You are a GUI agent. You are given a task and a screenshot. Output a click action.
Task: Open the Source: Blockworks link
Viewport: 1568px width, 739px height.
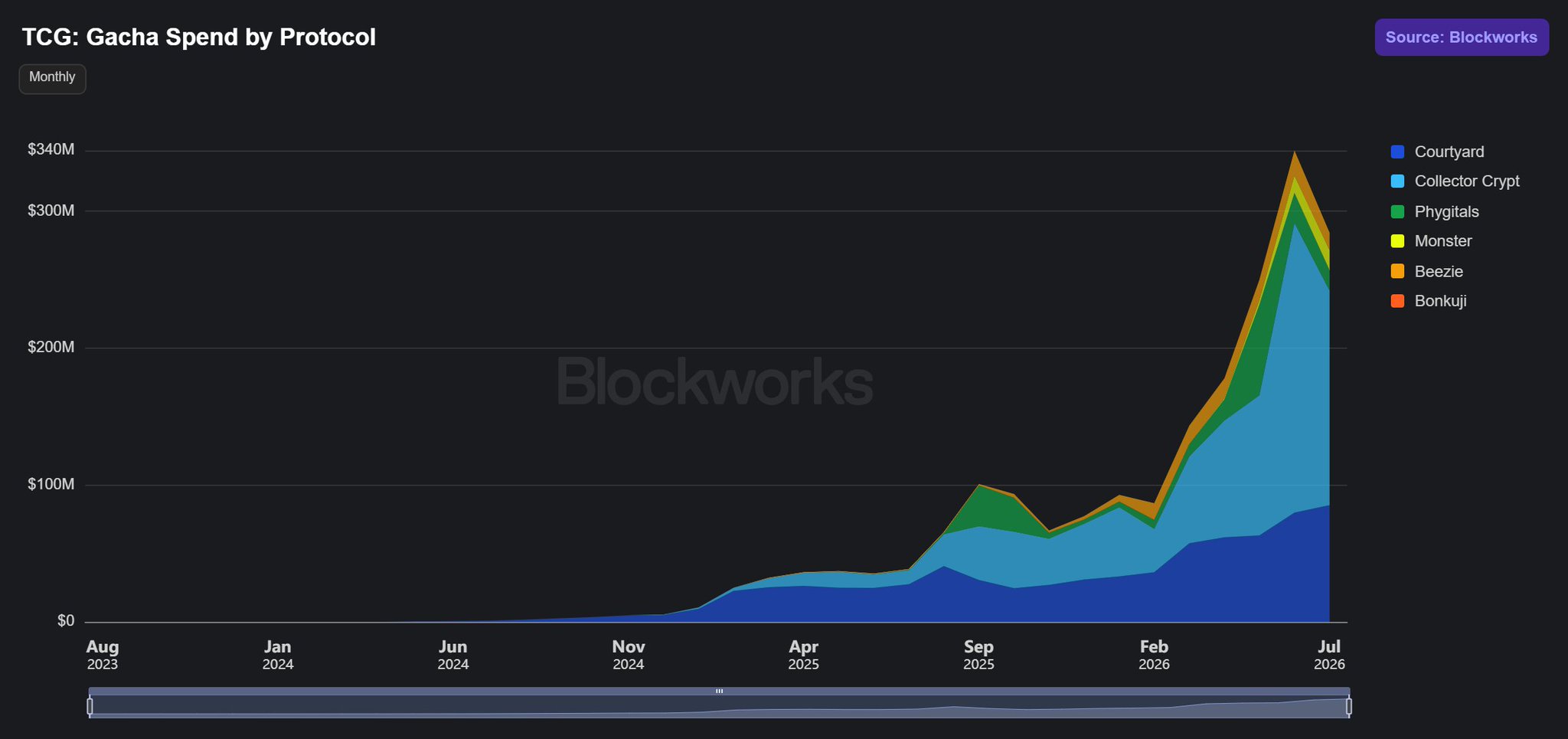point(1462,38)
